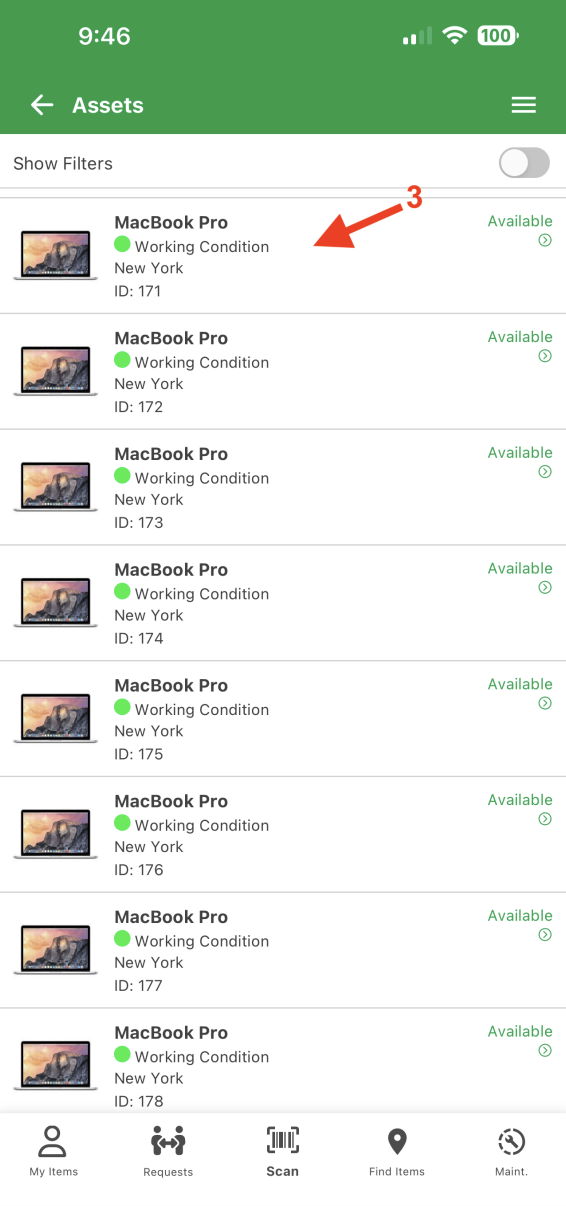This screenshot has width=566, height=1206.
Task: Tap the Show Filters label
Action: coord(63,163)
